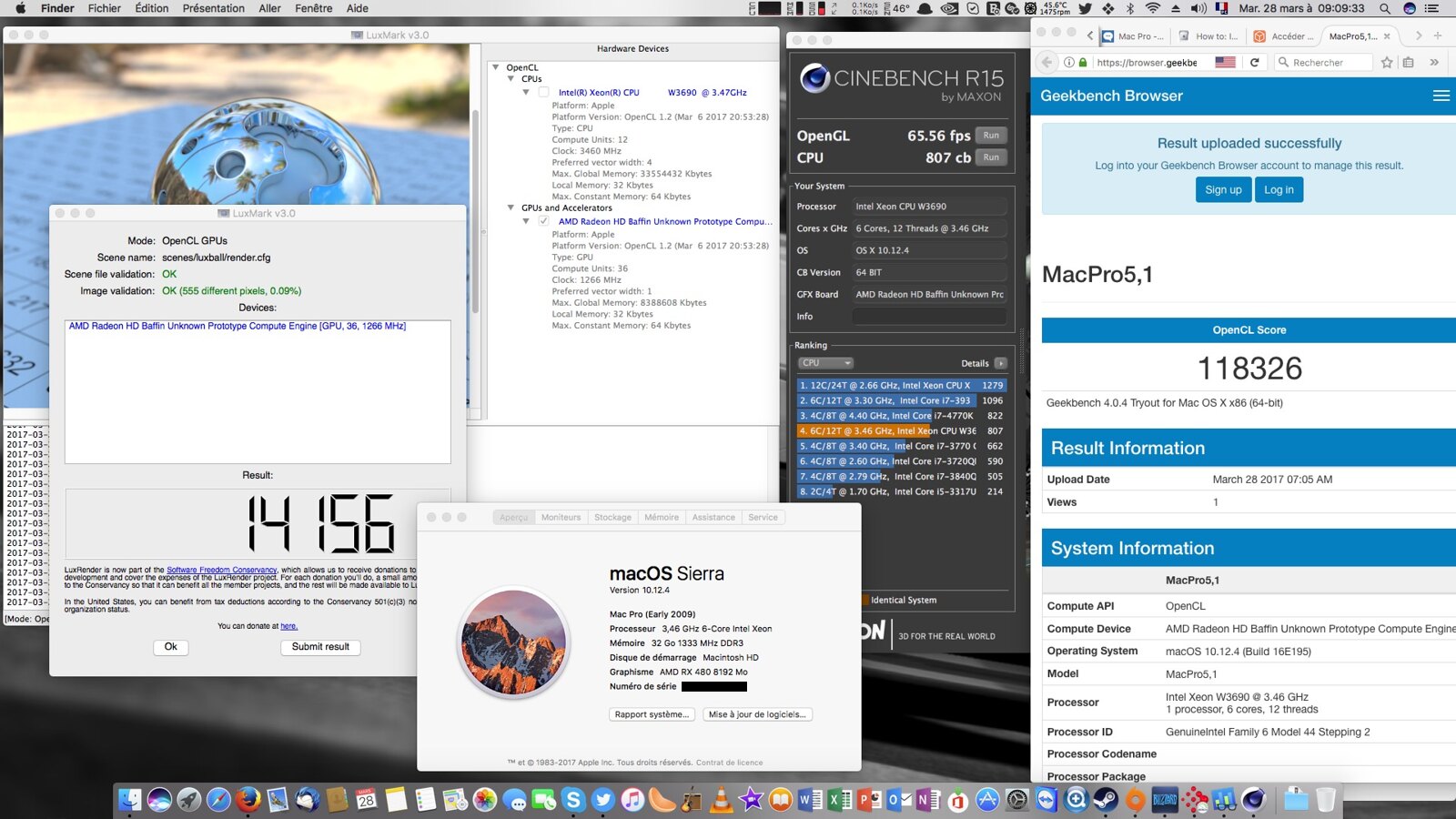Open Geekbench Browser hamburger menu
Image resolution: width=1456 pixels, height=819 pixels.
coord(1441,96)
